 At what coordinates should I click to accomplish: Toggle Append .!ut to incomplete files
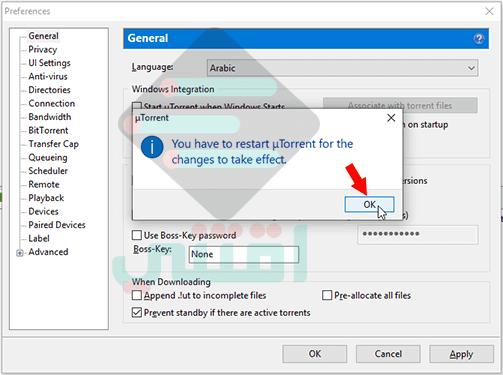coord(137,295)
